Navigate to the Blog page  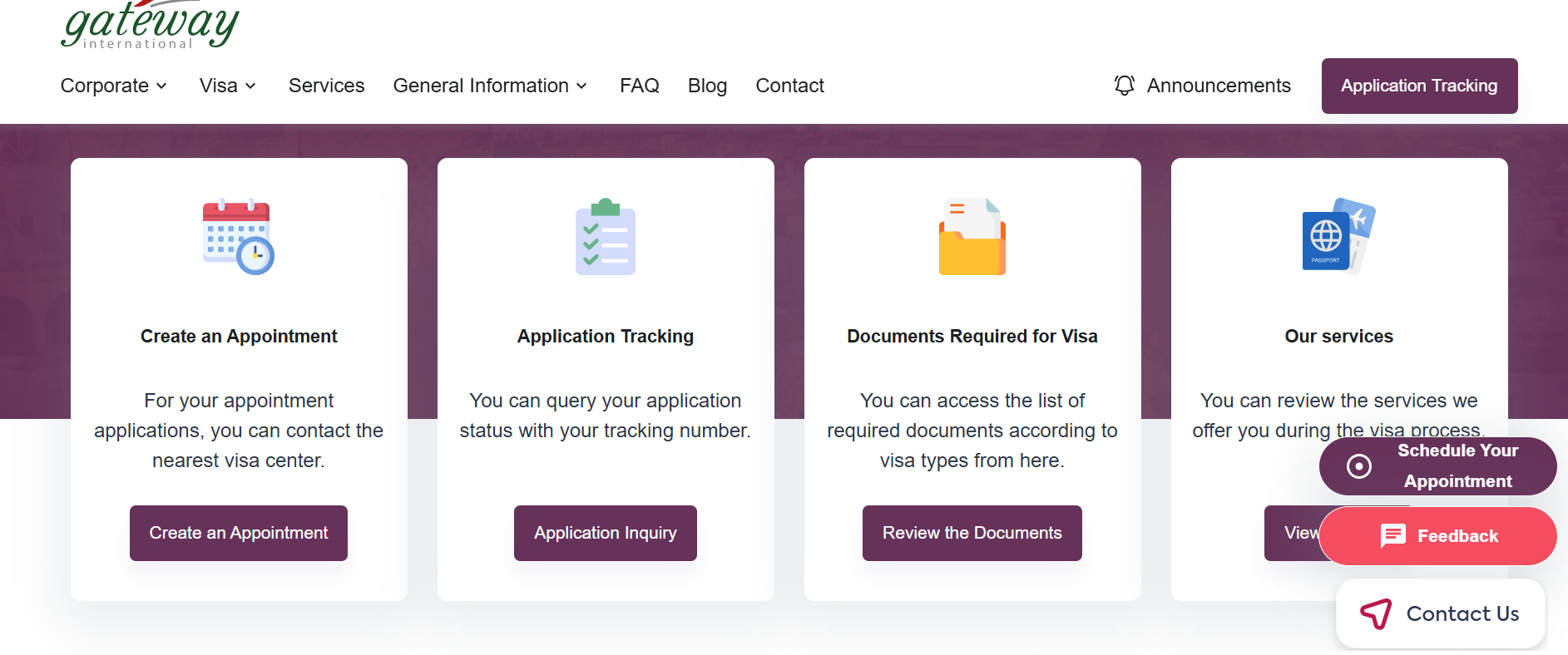(x=707, y=86)
